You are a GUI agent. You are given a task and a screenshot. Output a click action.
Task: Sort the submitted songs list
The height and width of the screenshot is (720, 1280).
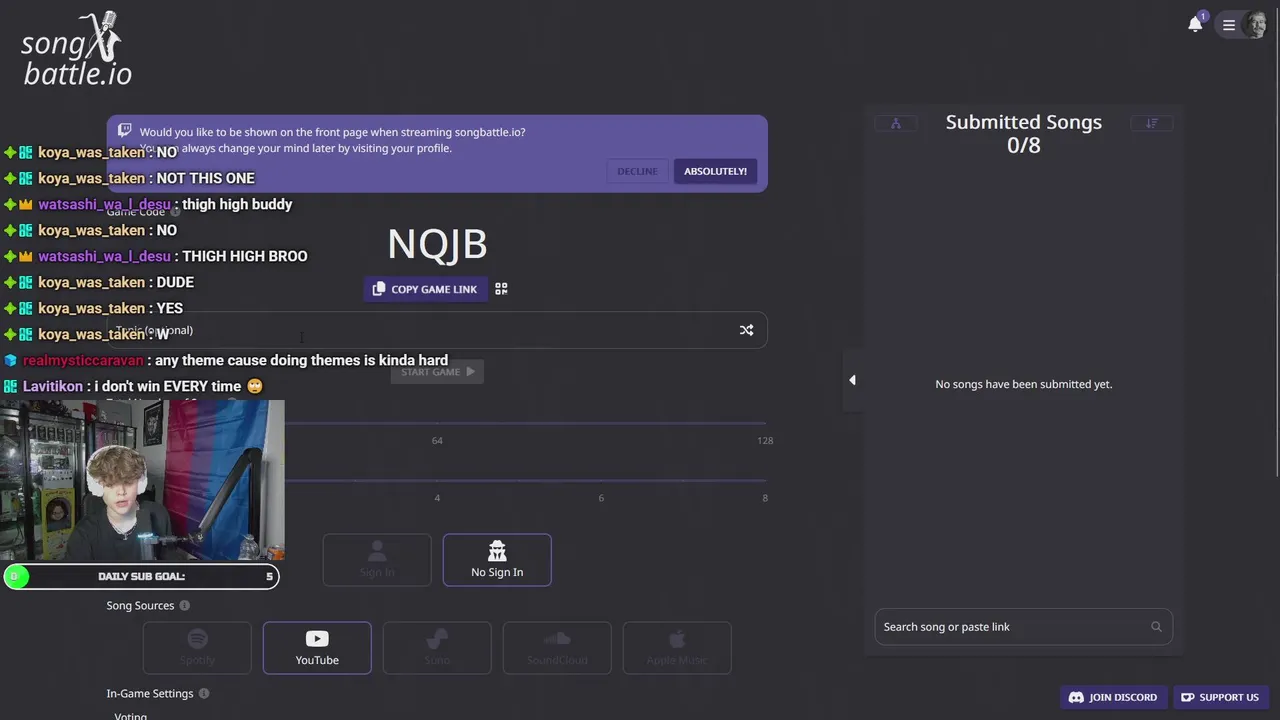pyautogui.click(x=1152, y=123)
